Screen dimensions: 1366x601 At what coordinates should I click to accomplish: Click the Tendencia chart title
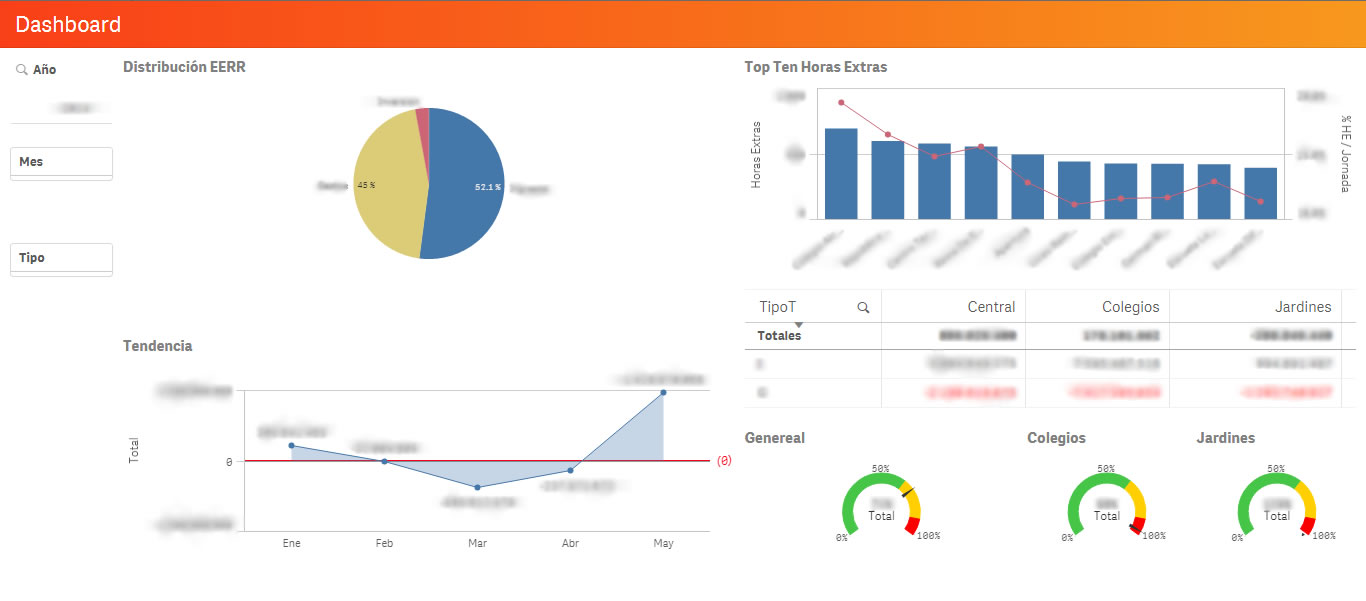157,346
